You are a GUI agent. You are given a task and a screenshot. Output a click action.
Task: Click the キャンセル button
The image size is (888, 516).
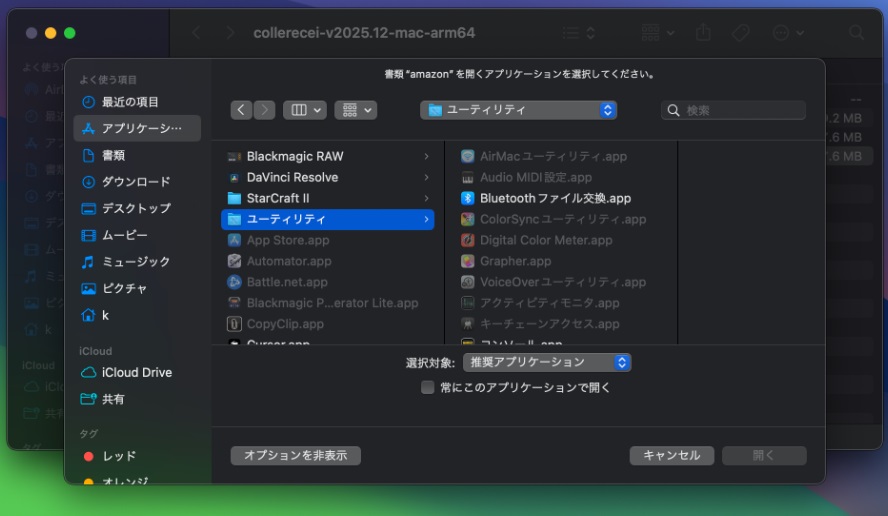click(671, 455)
